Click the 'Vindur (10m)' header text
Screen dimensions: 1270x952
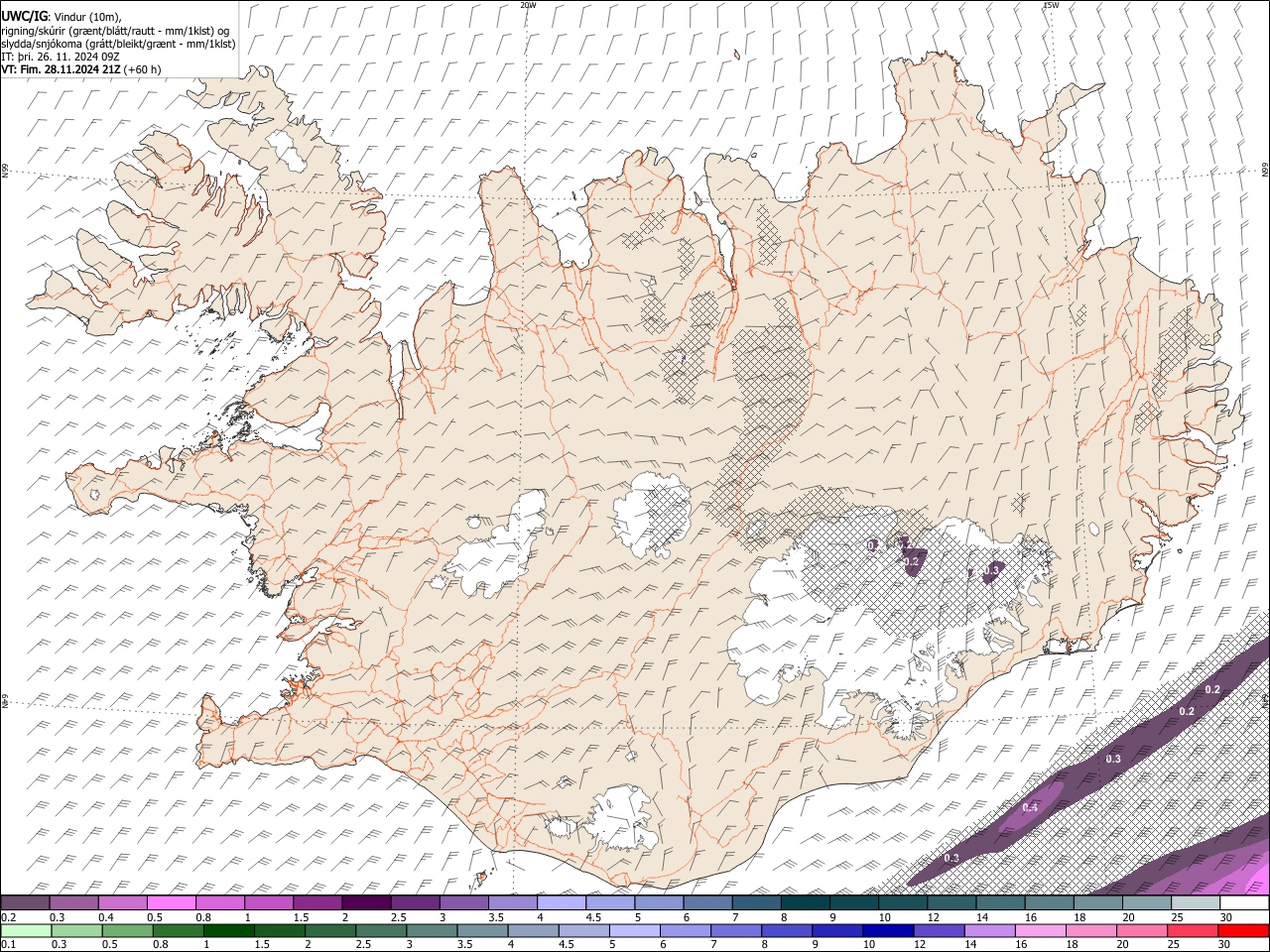(87, 16)
